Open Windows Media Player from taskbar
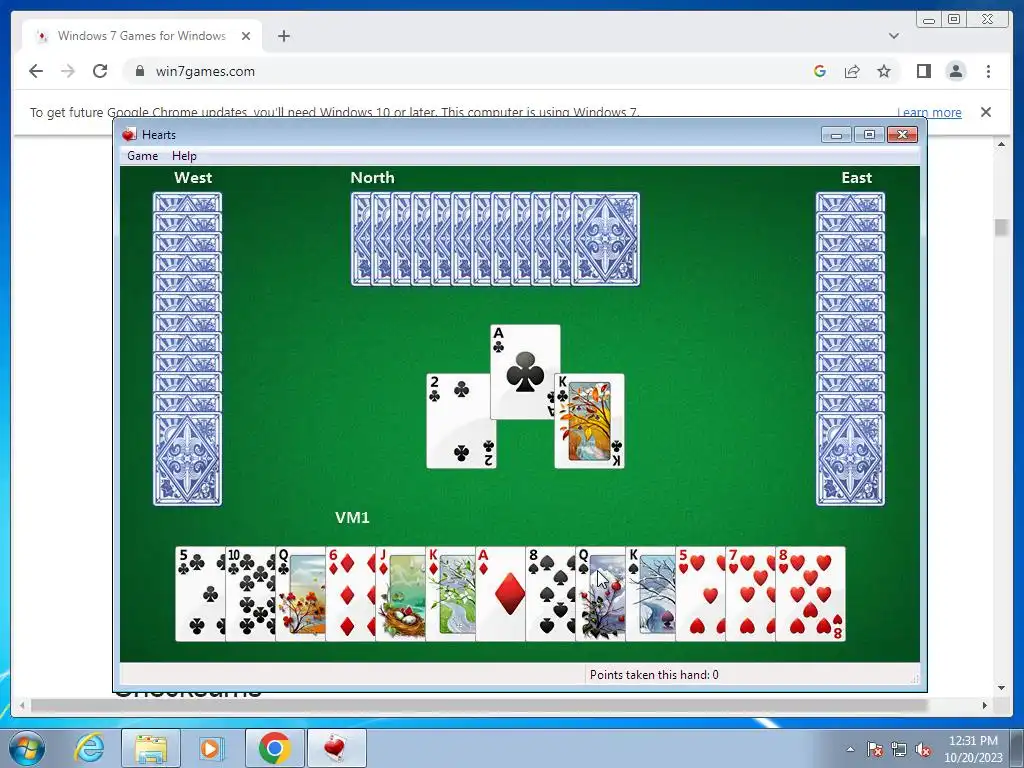 (x=211, y=749)
